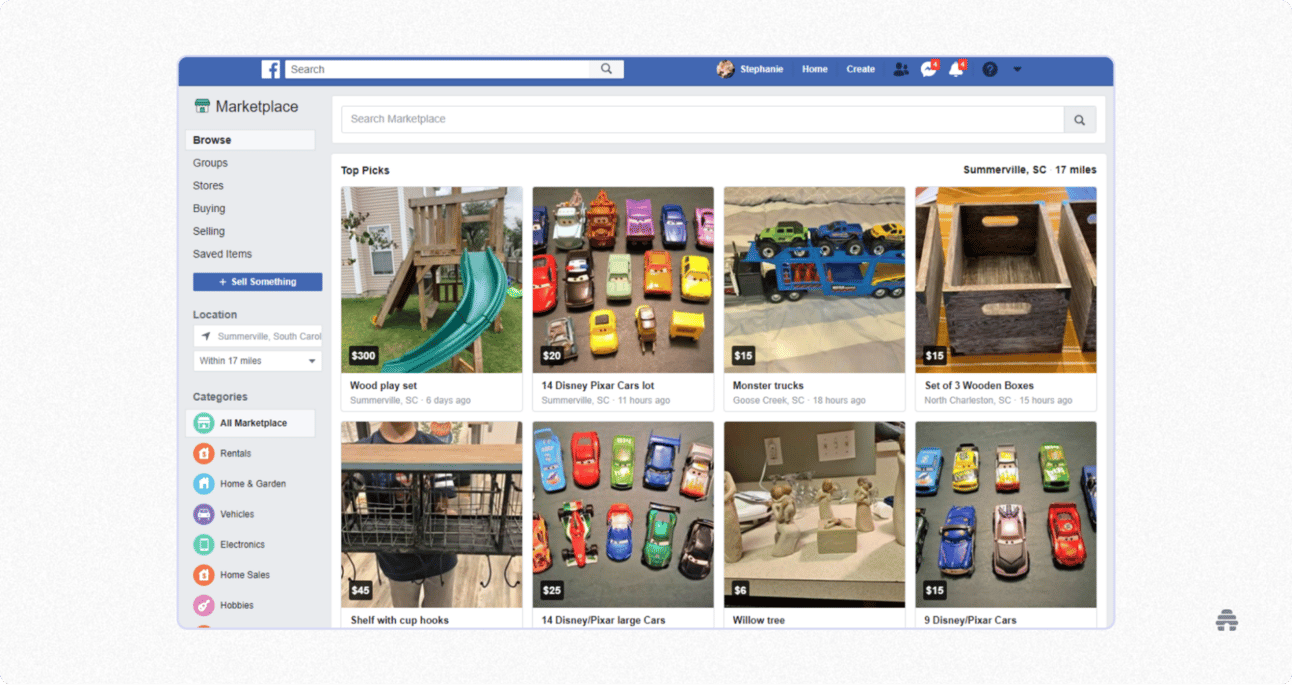Click the "Set of 3 Wooden Boxes" title

click(x=979, y=386)
